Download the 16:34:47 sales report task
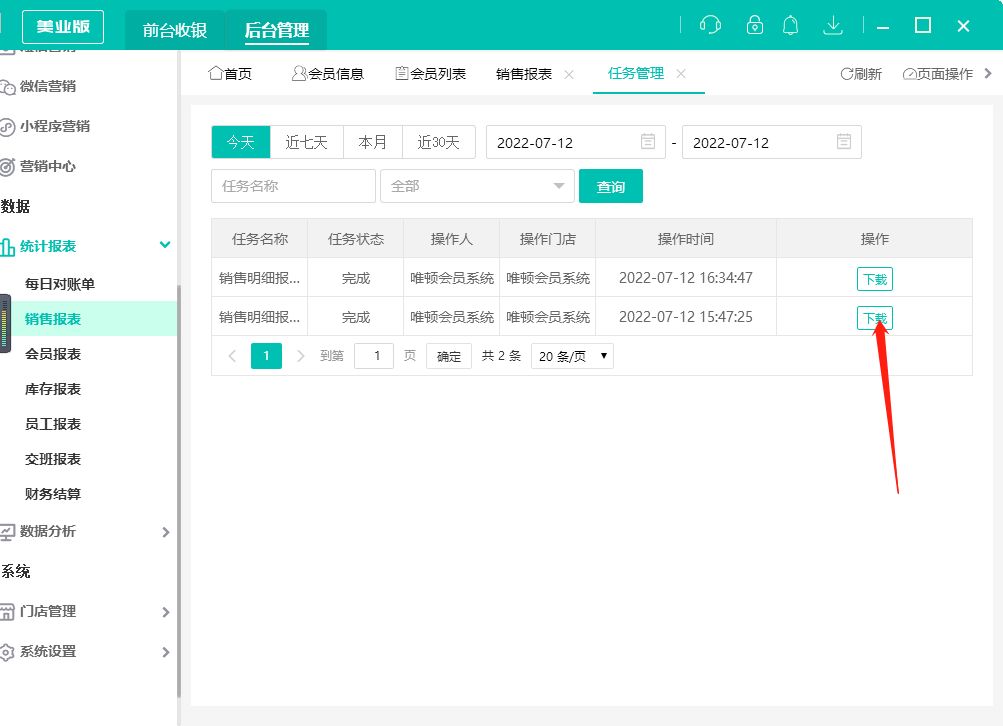 click(874, 279)
